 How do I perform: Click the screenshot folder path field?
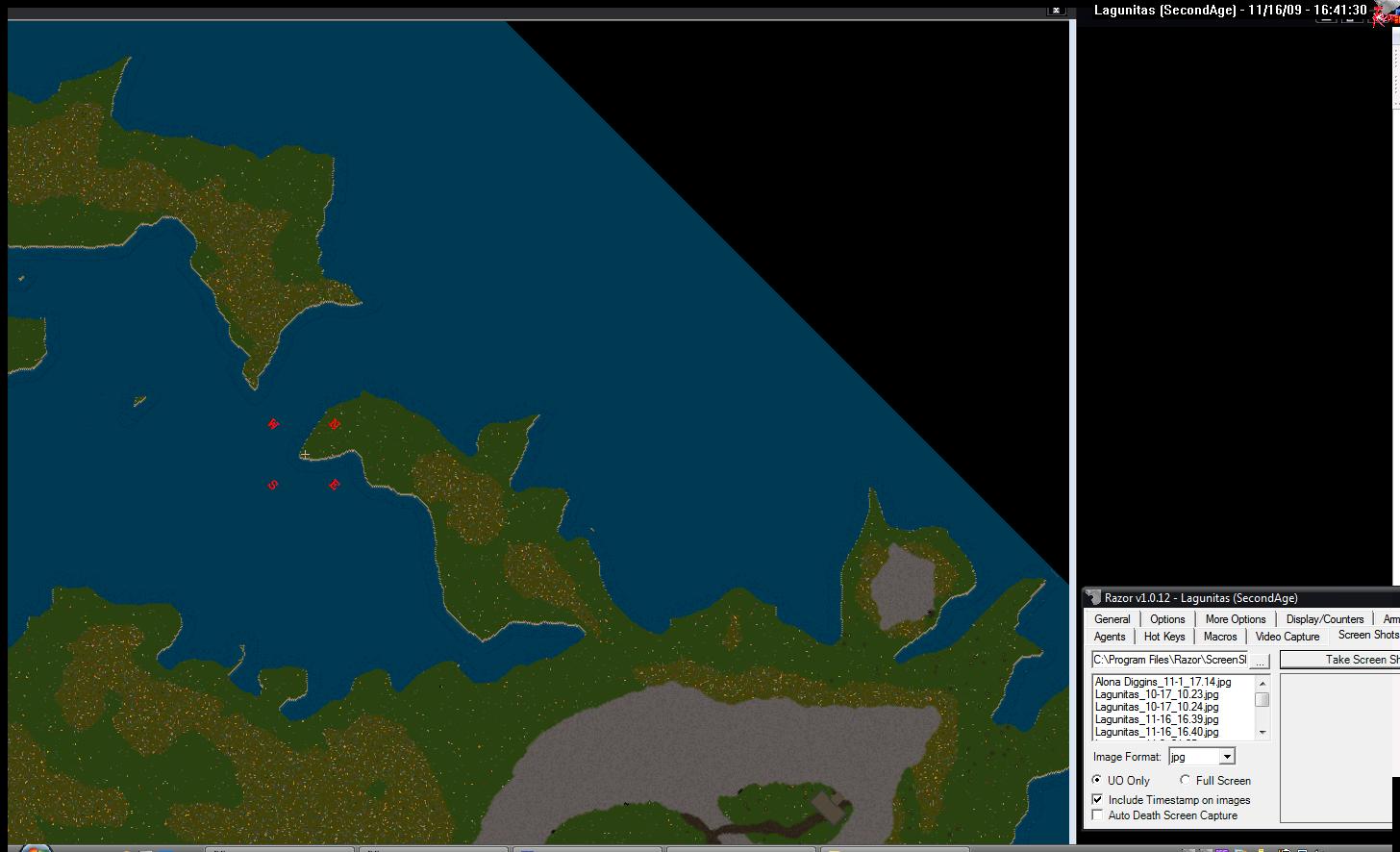click(x=1168, y=660)
